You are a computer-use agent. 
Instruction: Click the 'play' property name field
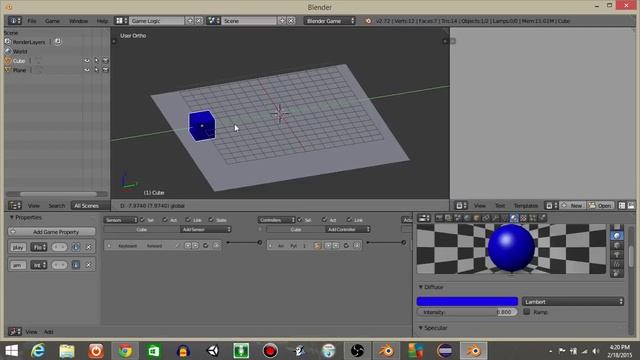tap(18, 247)
